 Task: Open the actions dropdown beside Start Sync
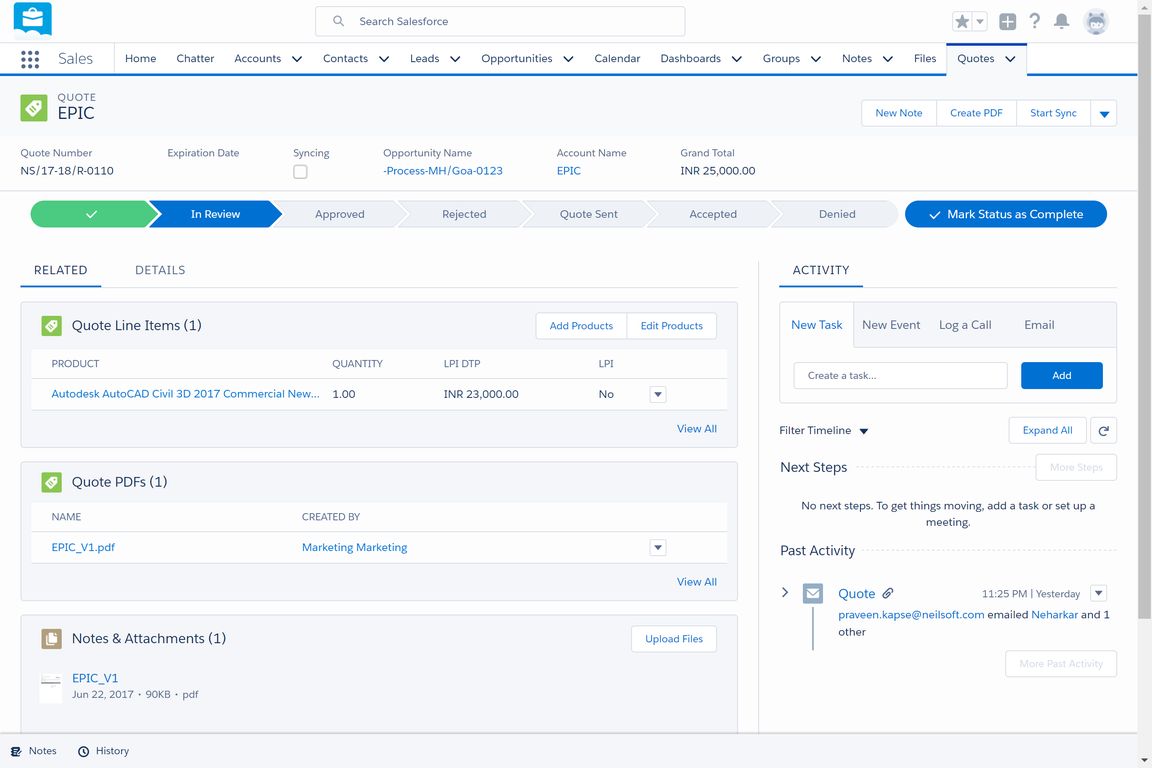(x=1104, y=114)
